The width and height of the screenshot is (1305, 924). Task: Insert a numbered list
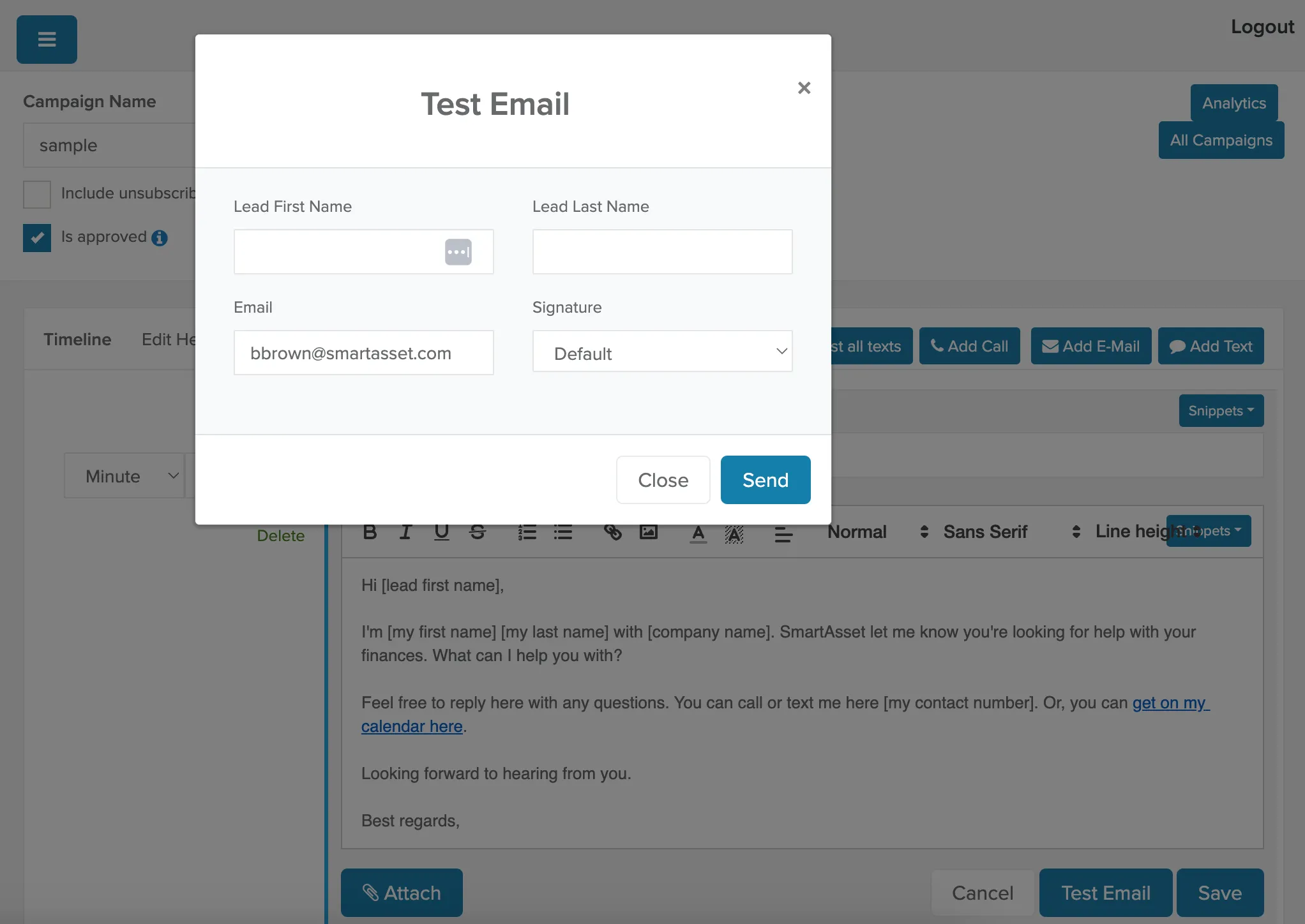527,532
